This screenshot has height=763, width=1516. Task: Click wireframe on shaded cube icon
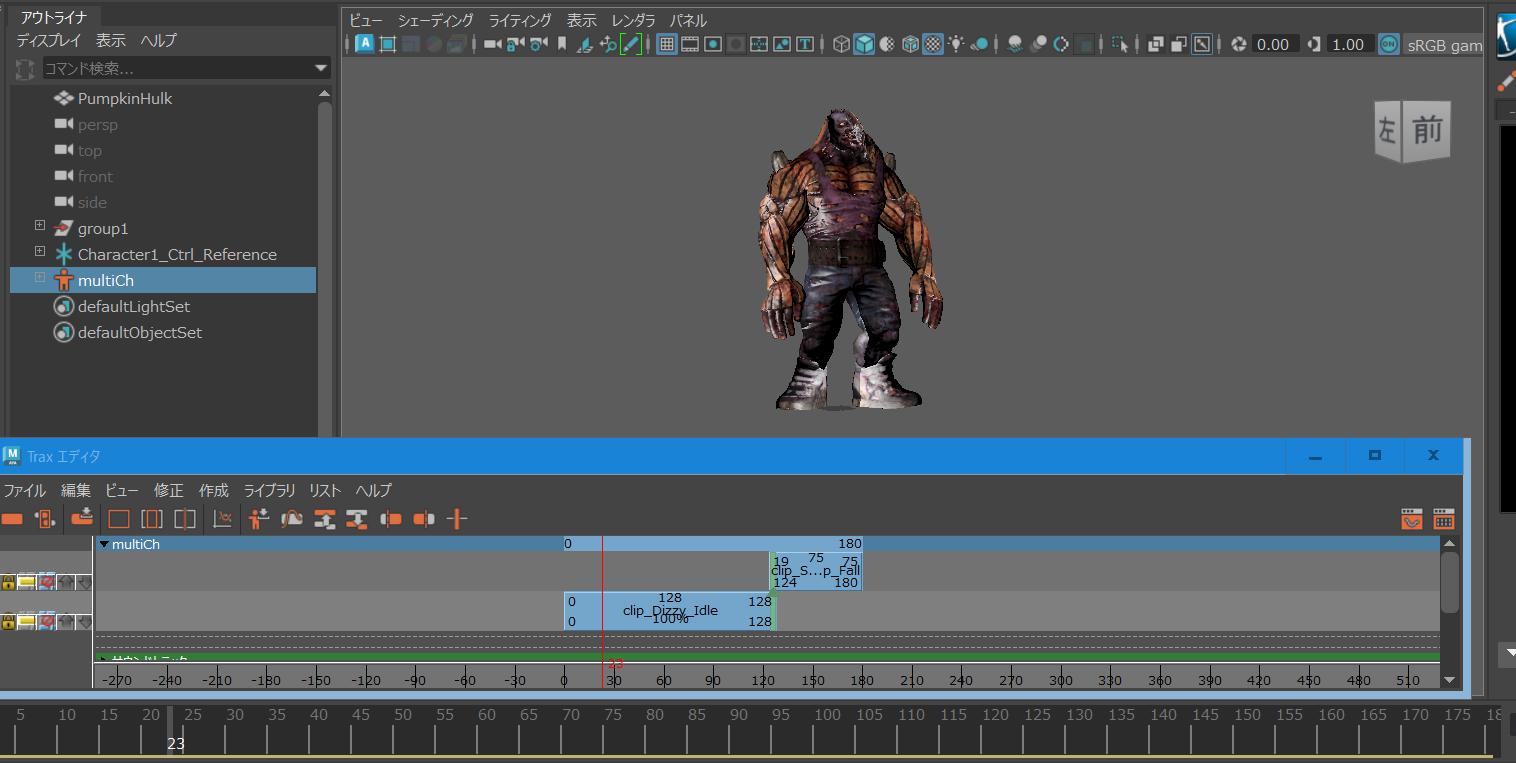[x=910, y=44]
